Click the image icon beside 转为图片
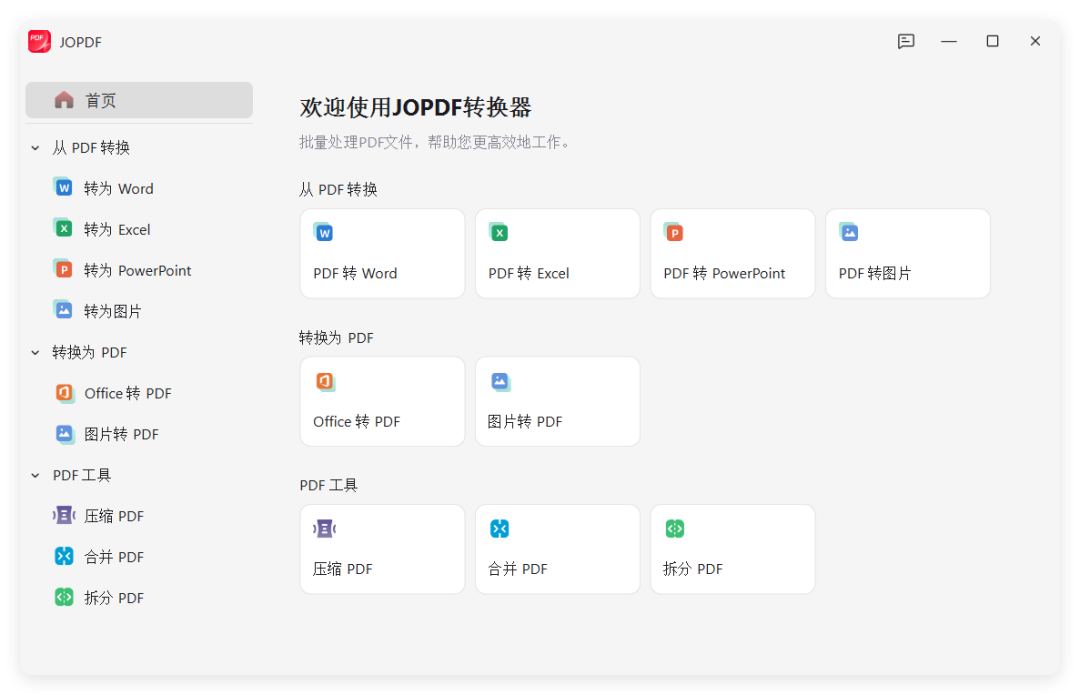Viewport: 1080px width, 695px height. (x=64, y=310)
